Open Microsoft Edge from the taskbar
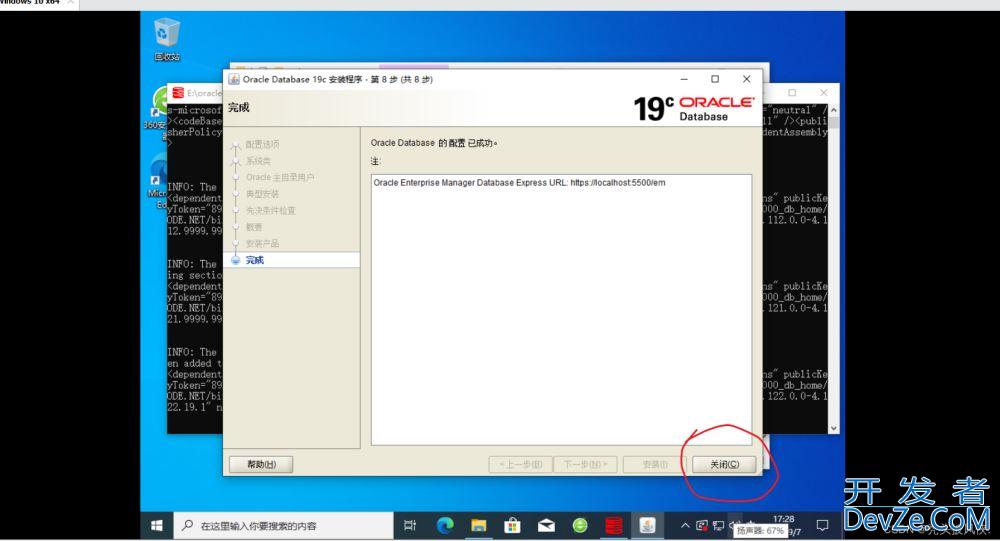1000x541 pixels. (445, 526)
